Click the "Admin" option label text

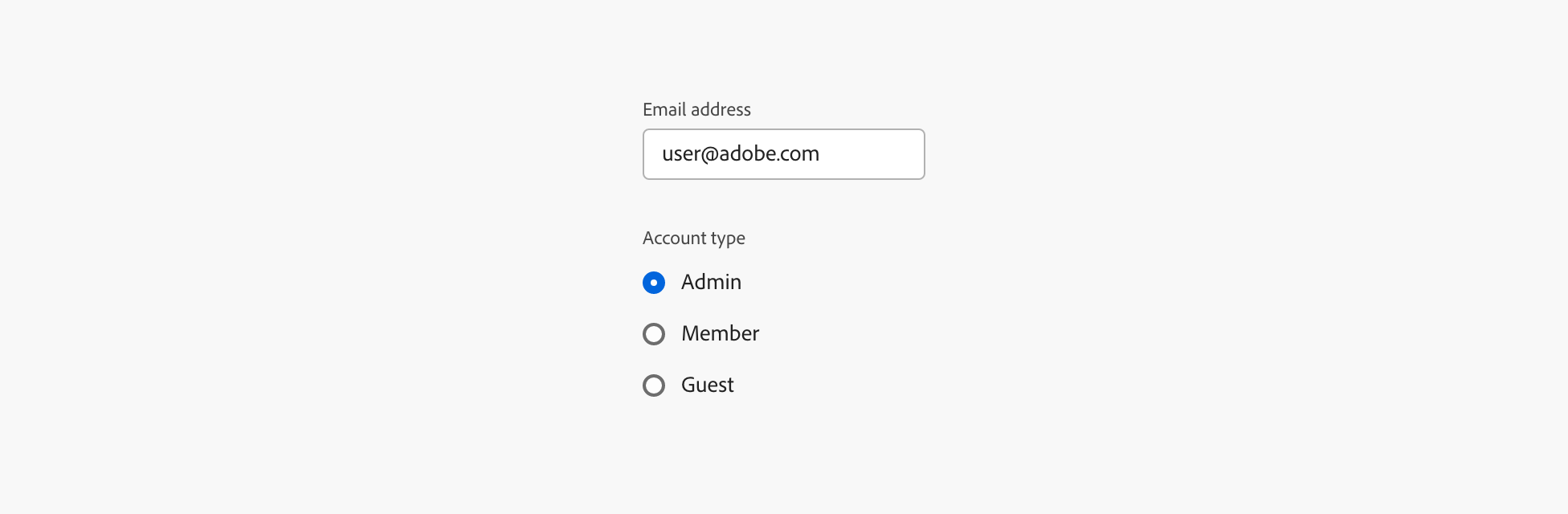(x=711, y=283)
